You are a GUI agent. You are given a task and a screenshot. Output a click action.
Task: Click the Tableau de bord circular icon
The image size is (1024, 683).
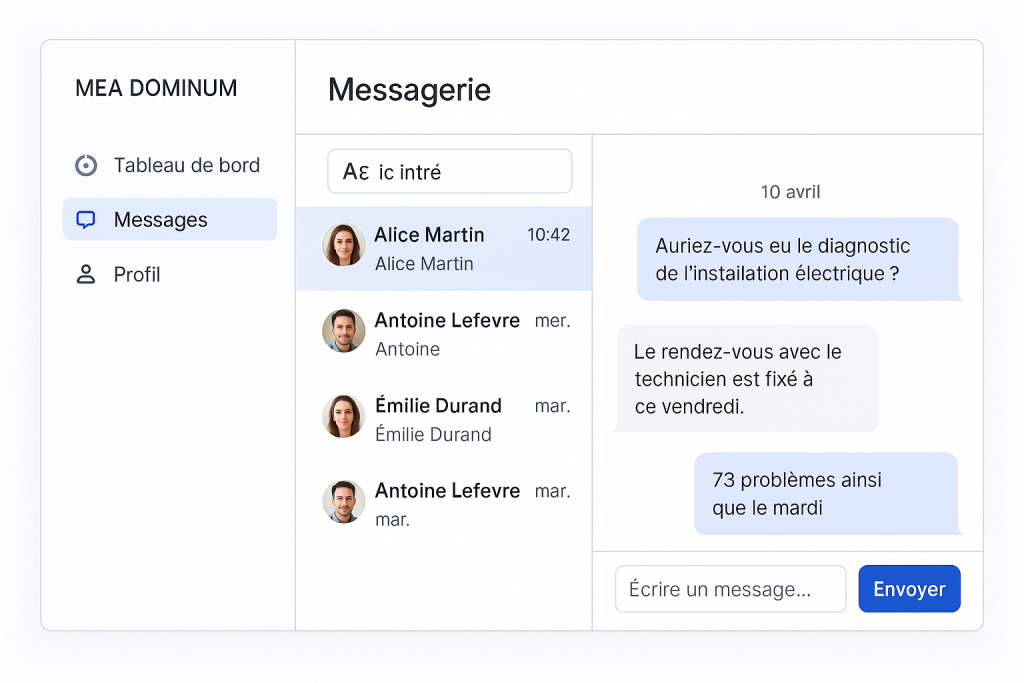[x=87, y=166]
